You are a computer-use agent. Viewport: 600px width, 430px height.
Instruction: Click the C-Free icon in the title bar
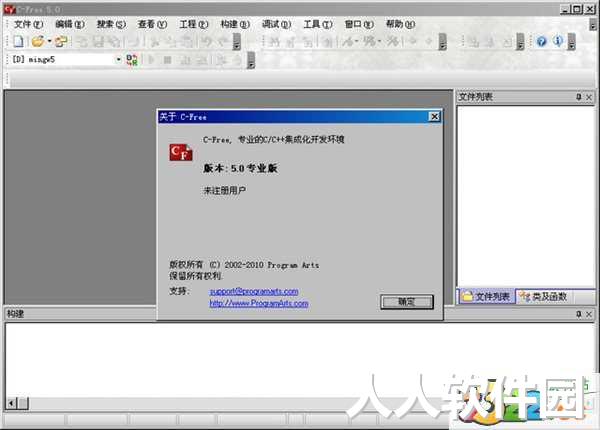click(x=9, y=9)
